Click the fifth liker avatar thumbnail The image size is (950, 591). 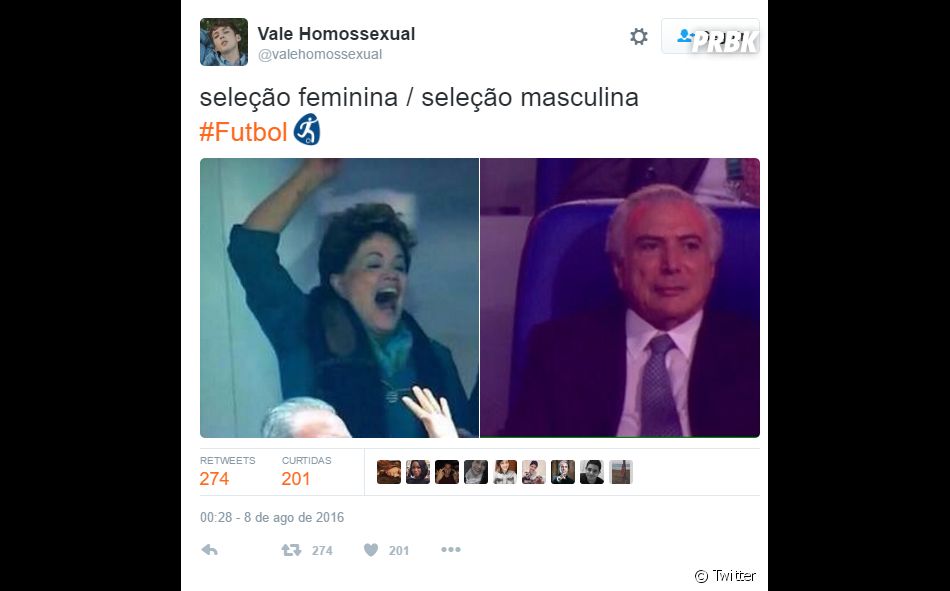pyautogui.click(x=505, y=472)
